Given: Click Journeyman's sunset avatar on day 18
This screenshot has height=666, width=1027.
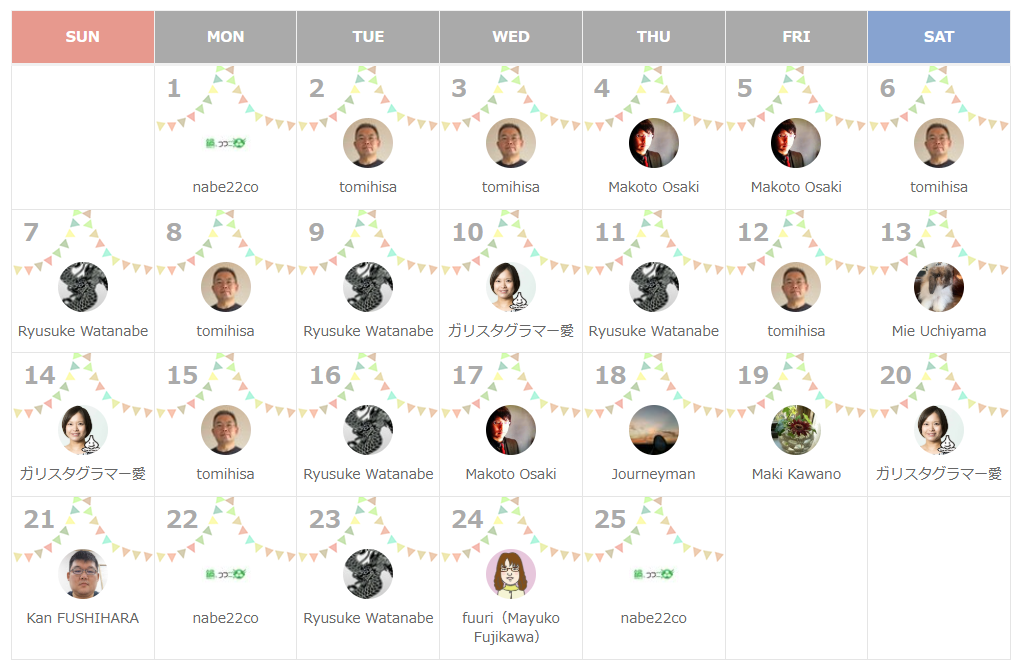Looking at the screenshot, I should point(654,430).
